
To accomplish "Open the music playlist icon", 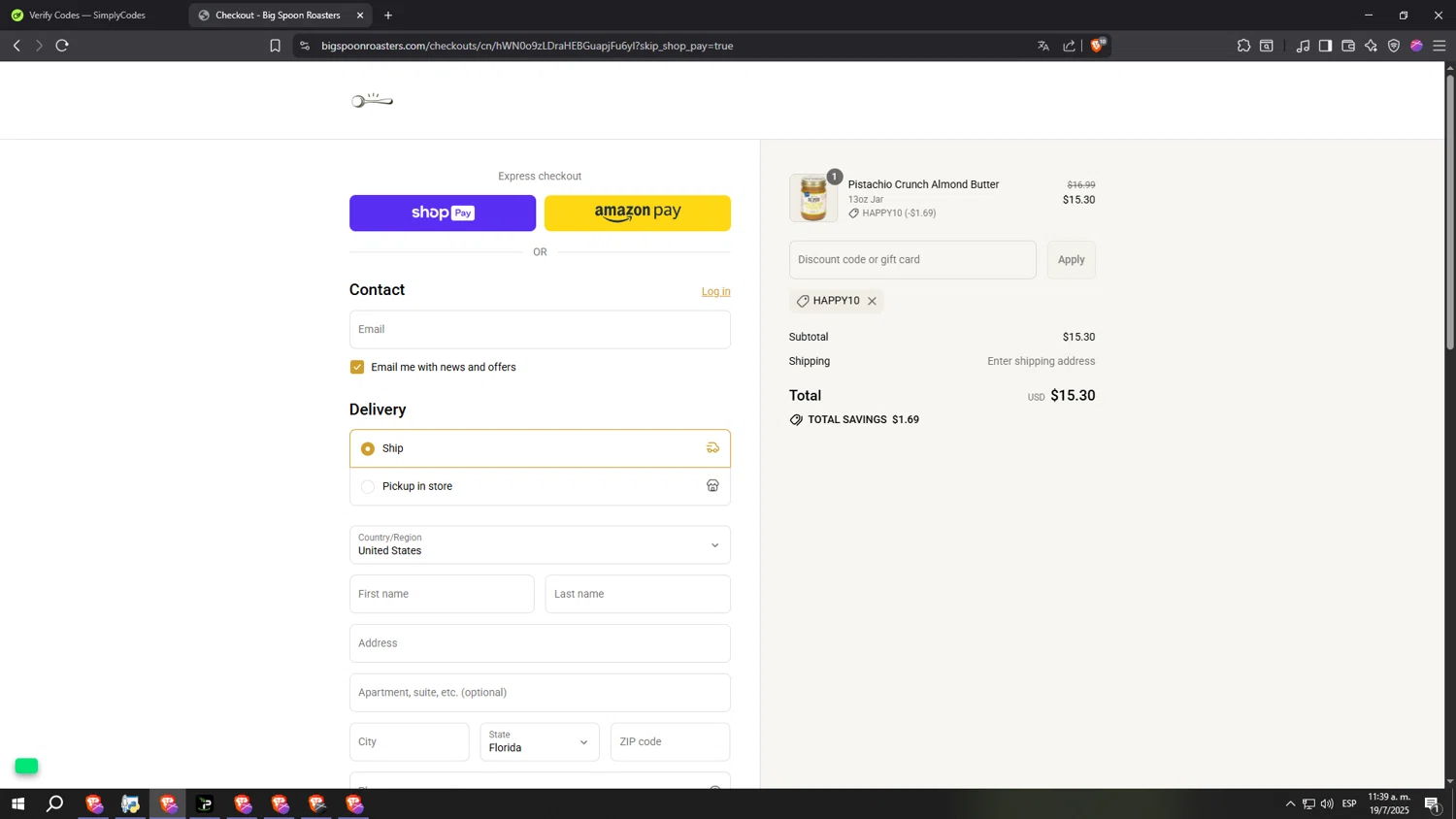I will tap(1303, 46).
